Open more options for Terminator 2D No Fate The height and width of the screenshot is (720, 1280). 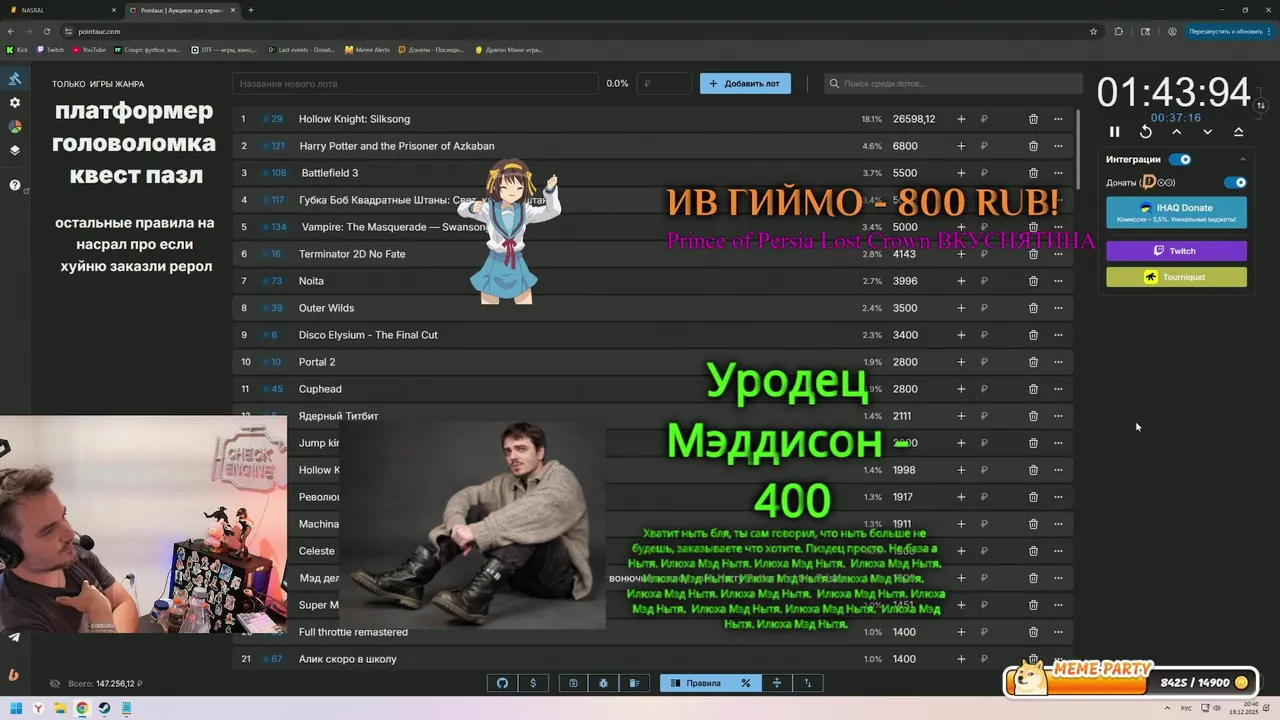pos(1058,254)
